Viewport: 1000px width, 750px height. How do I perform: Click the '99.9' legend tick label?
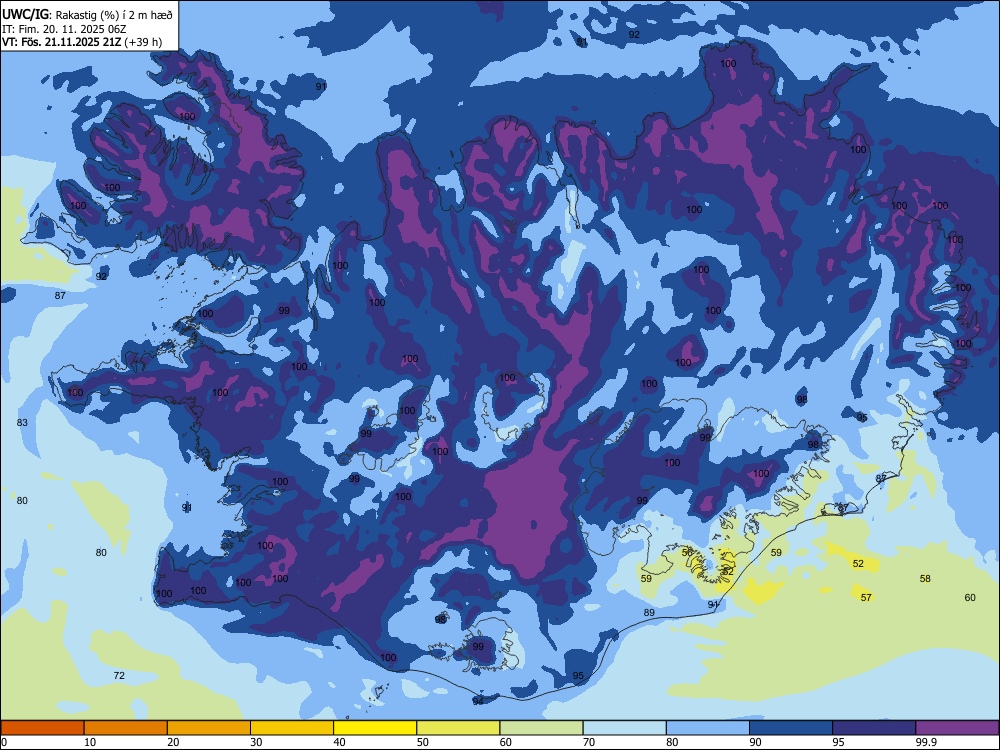pos(925,742)
